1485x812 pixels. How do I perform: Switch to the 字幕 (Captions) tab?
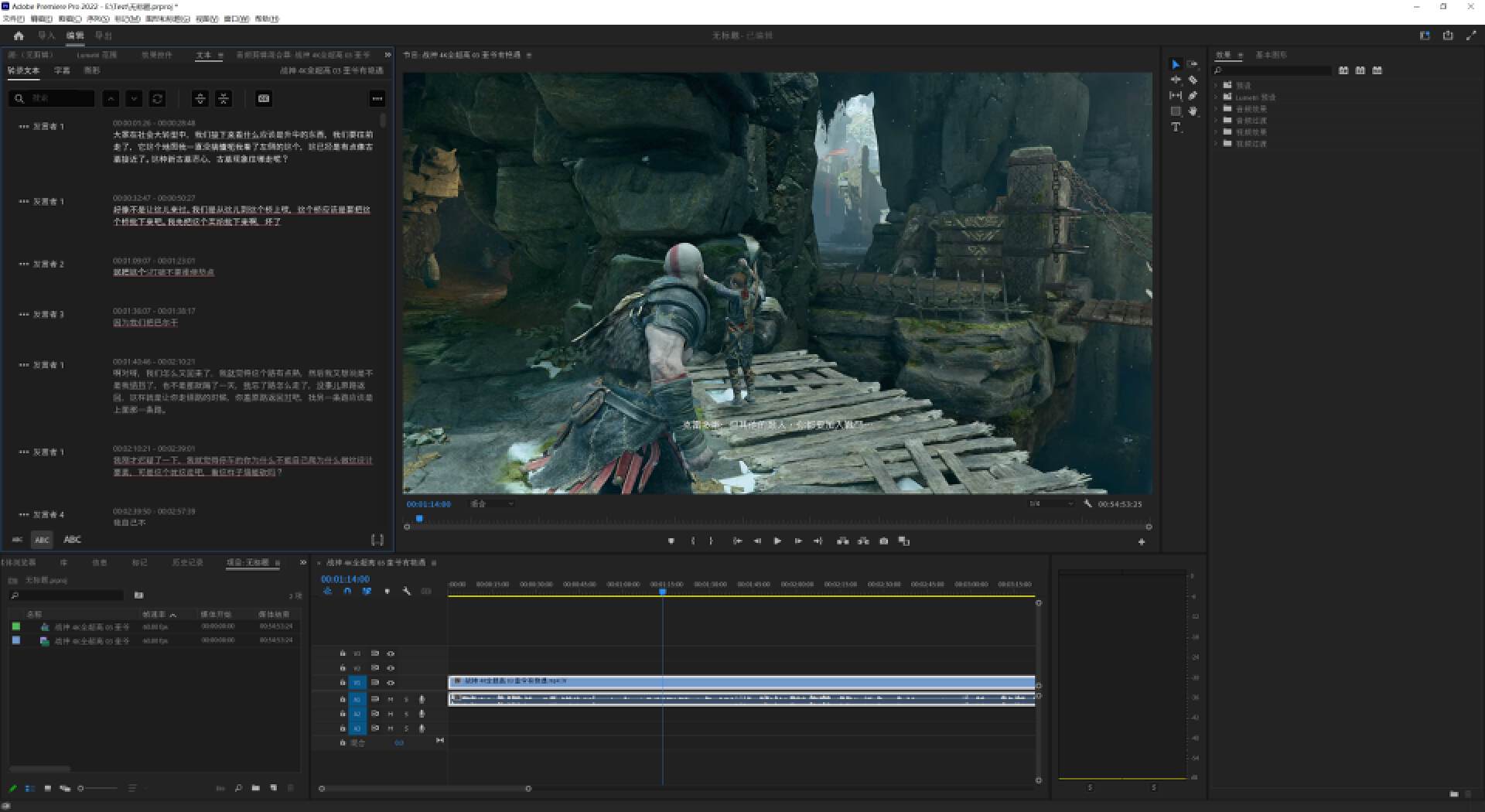pyautogui.click(x=62, y=70)
